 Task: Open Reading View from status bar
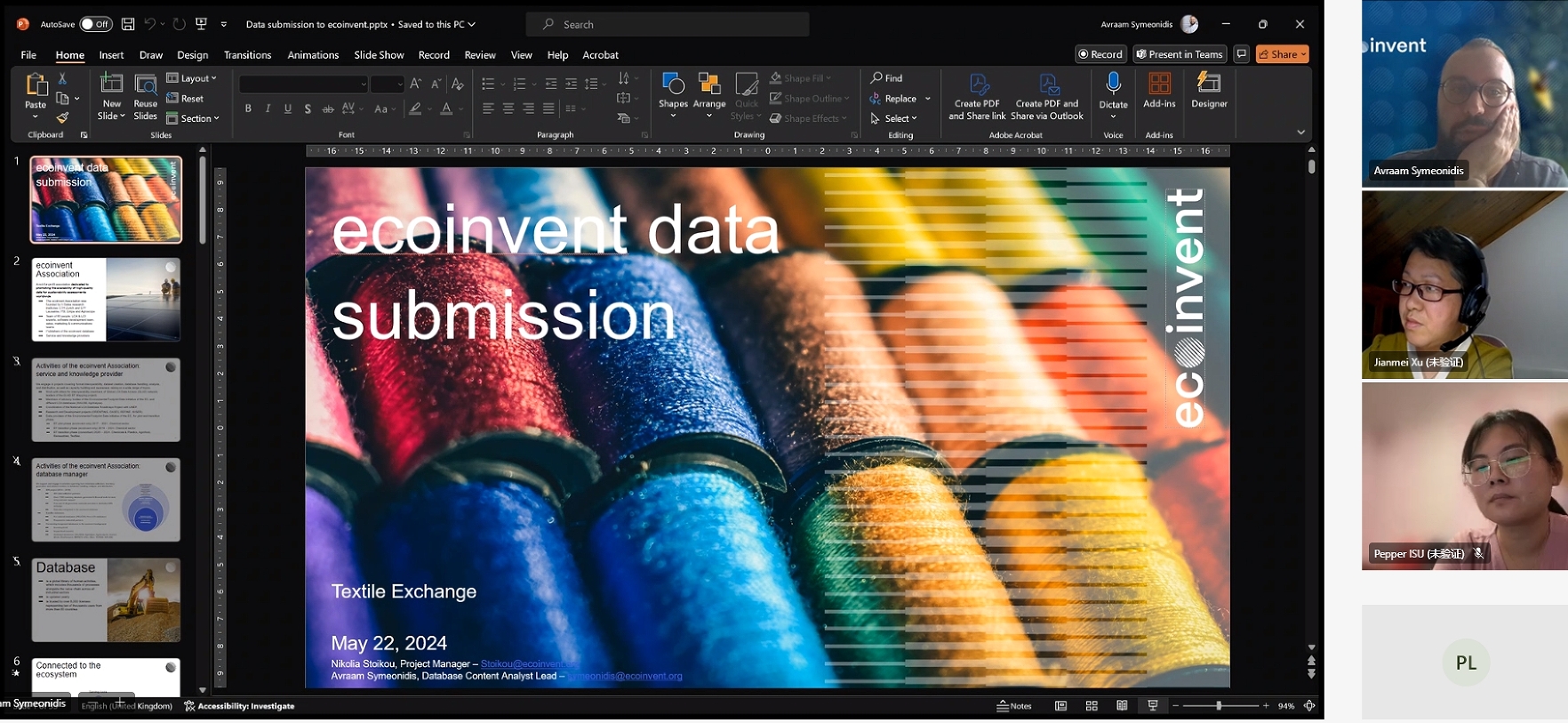[1122, 706]
